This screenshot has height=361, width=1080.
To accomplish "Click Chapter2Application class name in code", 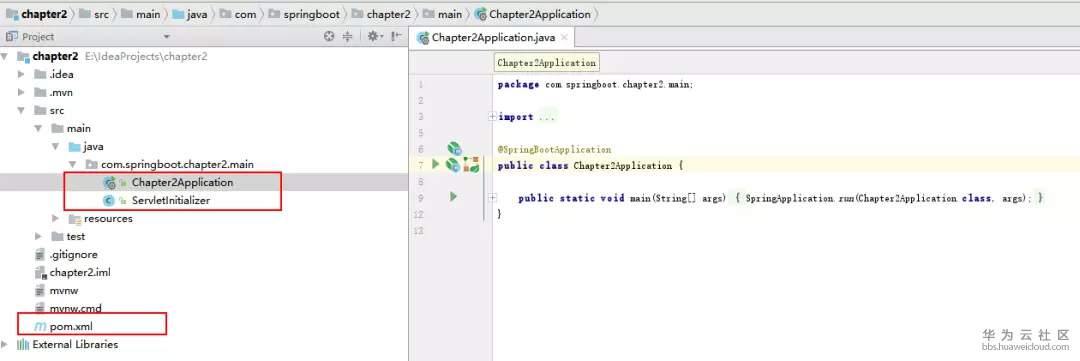I will [622, 165].
